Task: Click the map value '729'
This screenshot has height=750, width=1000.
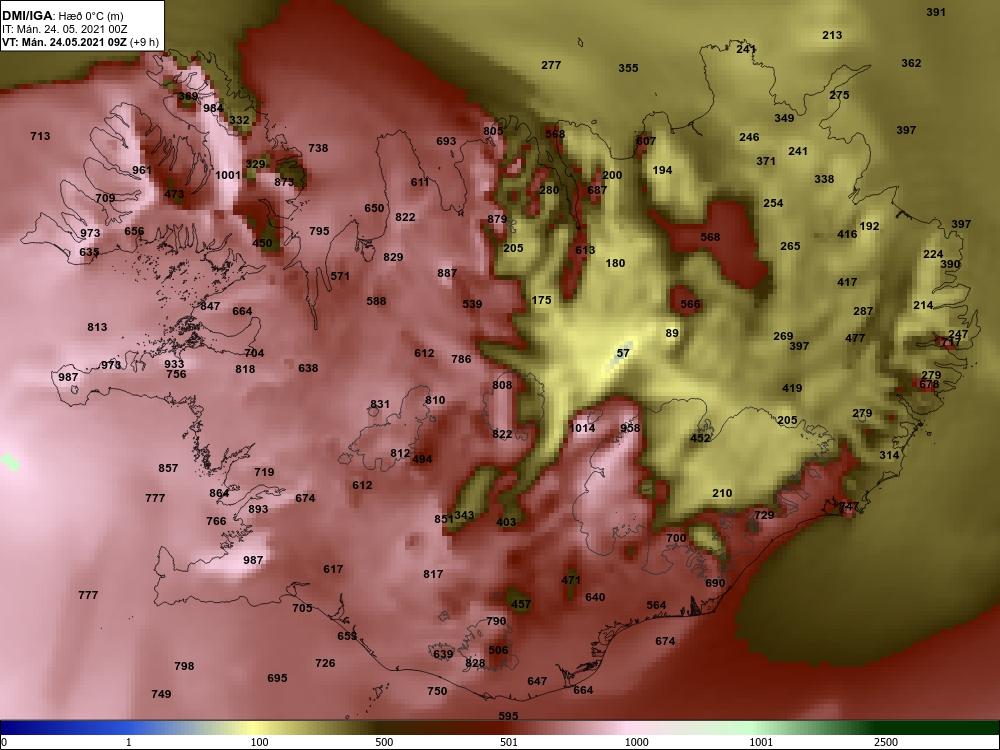Action: pyautogui.click(x=764, y=515)
